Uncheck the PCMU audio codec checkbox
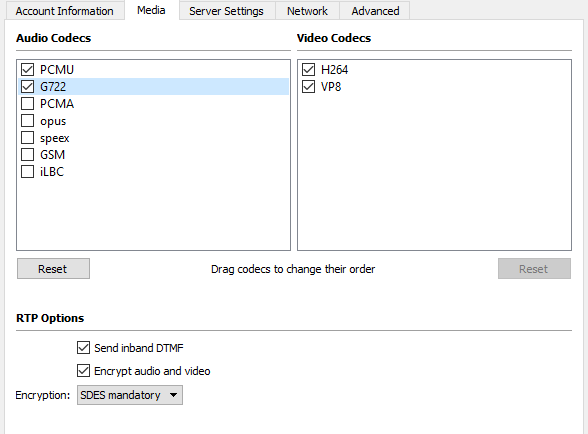588x434 pixels. [x=27, y=69]
